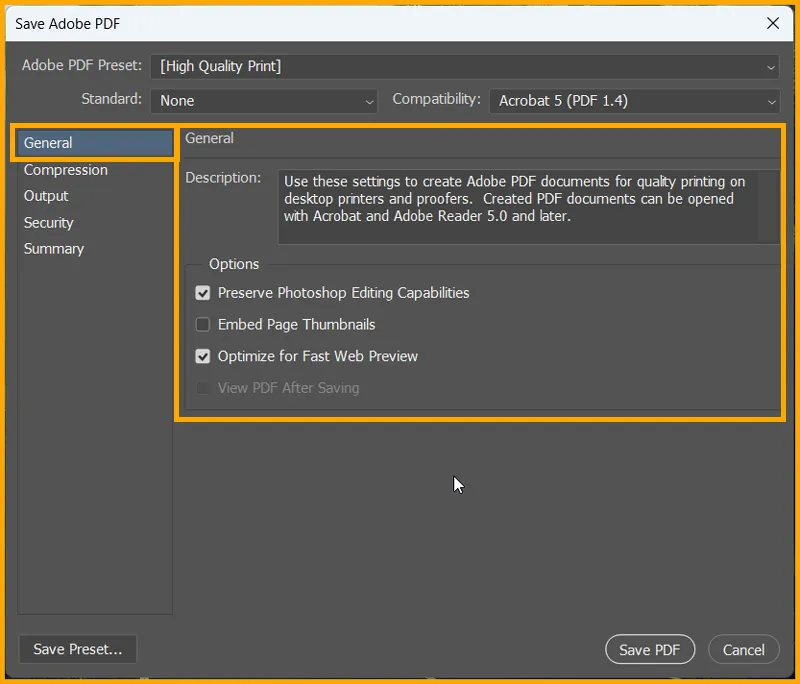The image size is (800, 684).
Task: Reselect the General section
Action: coord(47,143)
